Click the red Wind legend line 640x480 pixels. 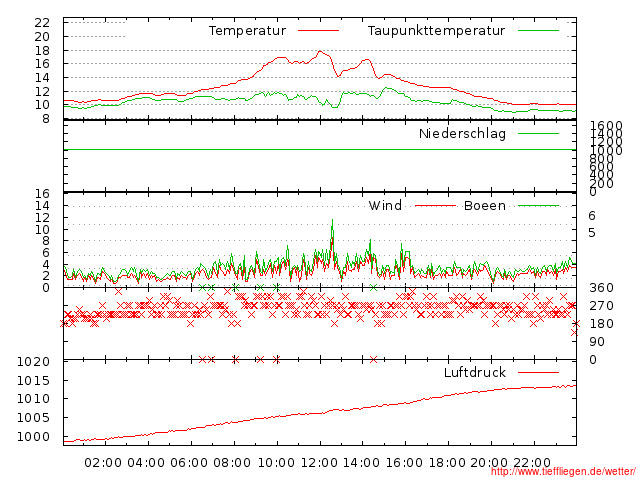[x=435, y=206]
